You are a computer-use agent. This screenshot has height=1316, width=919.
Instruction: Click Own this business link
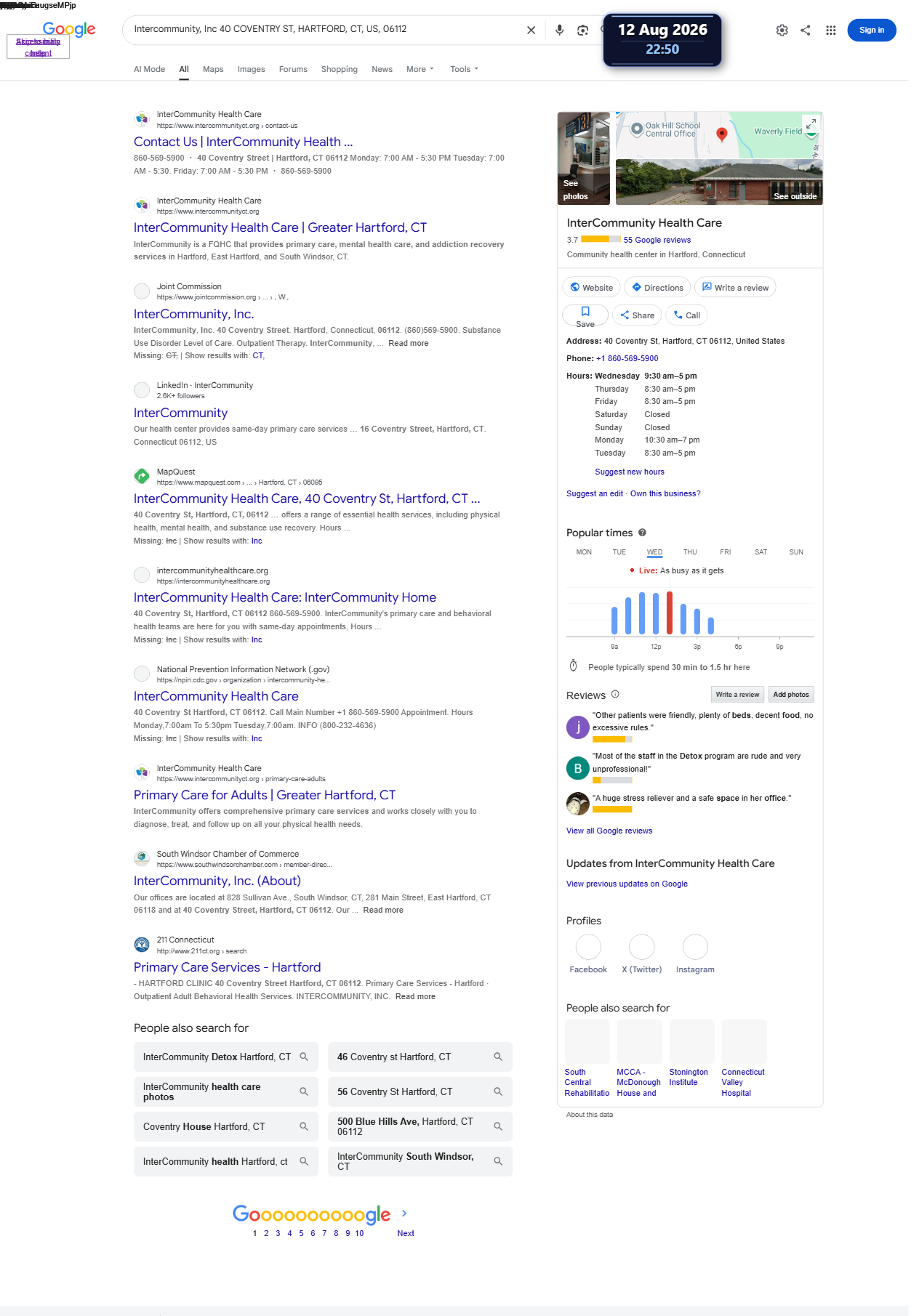[665, 493]
